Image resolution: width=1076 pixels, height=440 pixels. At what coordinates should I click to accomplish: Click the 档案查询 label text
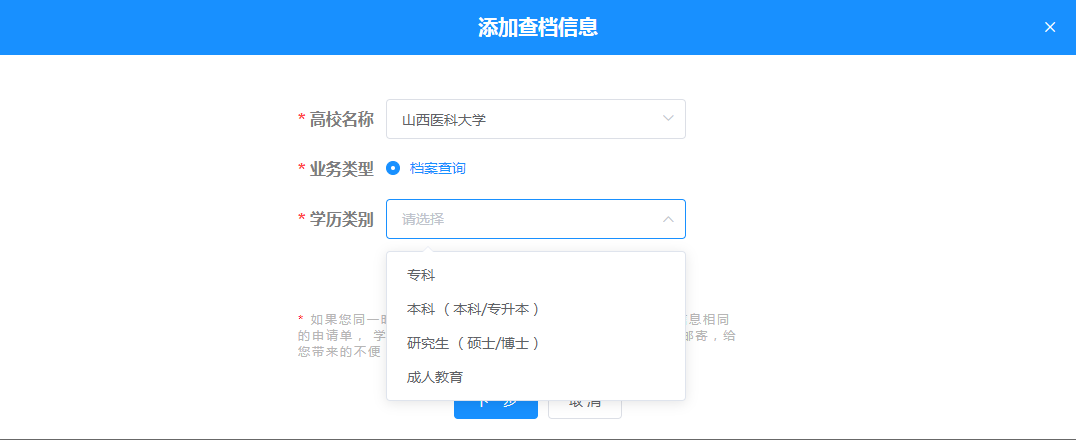(x=437, y=168)
